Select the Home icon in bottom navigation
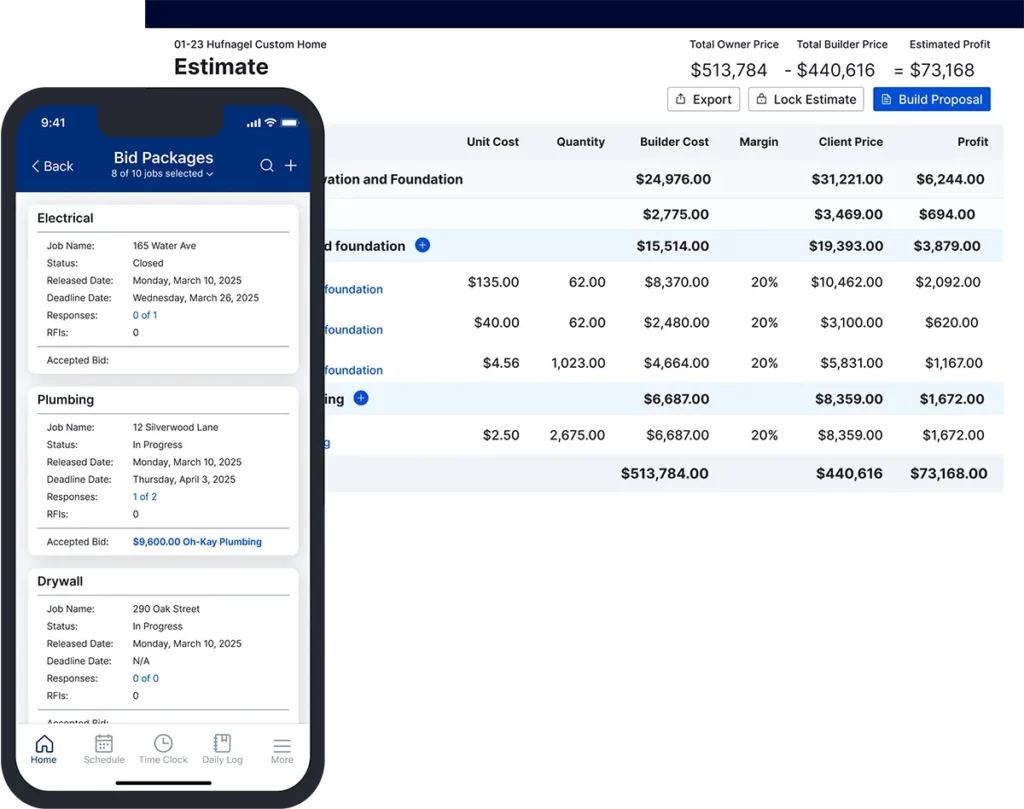1024x809 pixels. (x=43, y=748)
